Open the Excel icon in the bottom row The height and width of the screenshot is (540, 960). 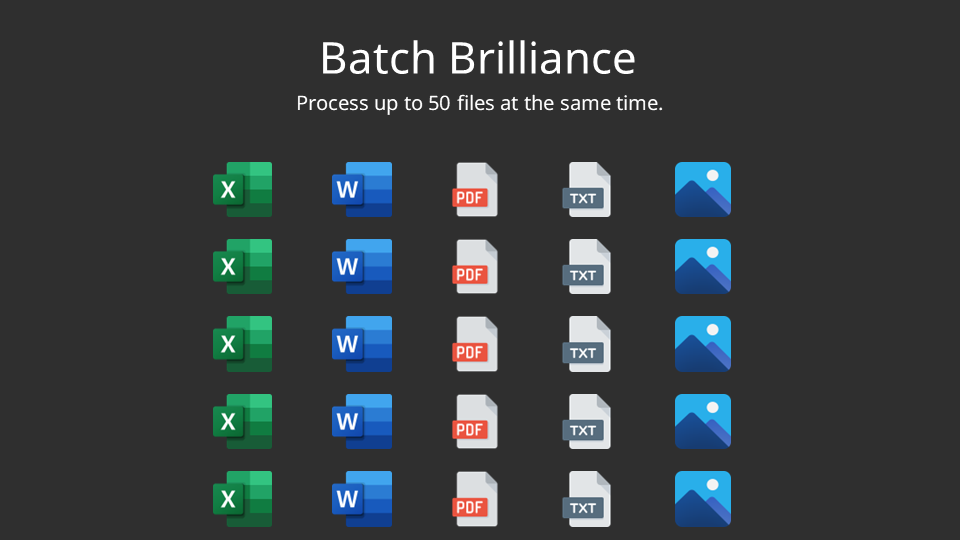click(x=242, y=498)
